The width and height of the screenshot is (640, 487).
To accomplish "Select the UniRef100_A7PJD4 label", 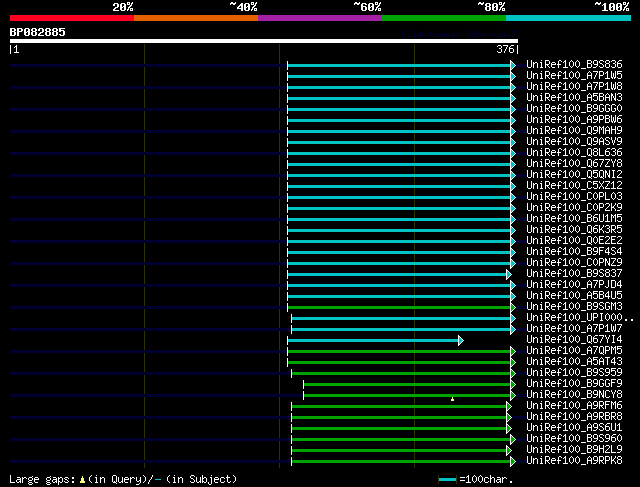I will [x=574, y=285].
